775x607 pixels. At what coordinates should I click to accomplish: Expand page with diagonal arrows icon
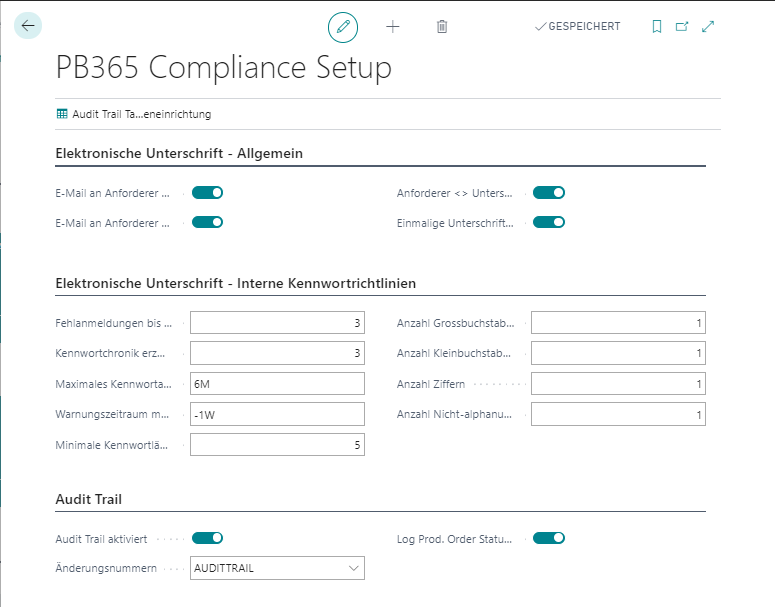point(708,27)
